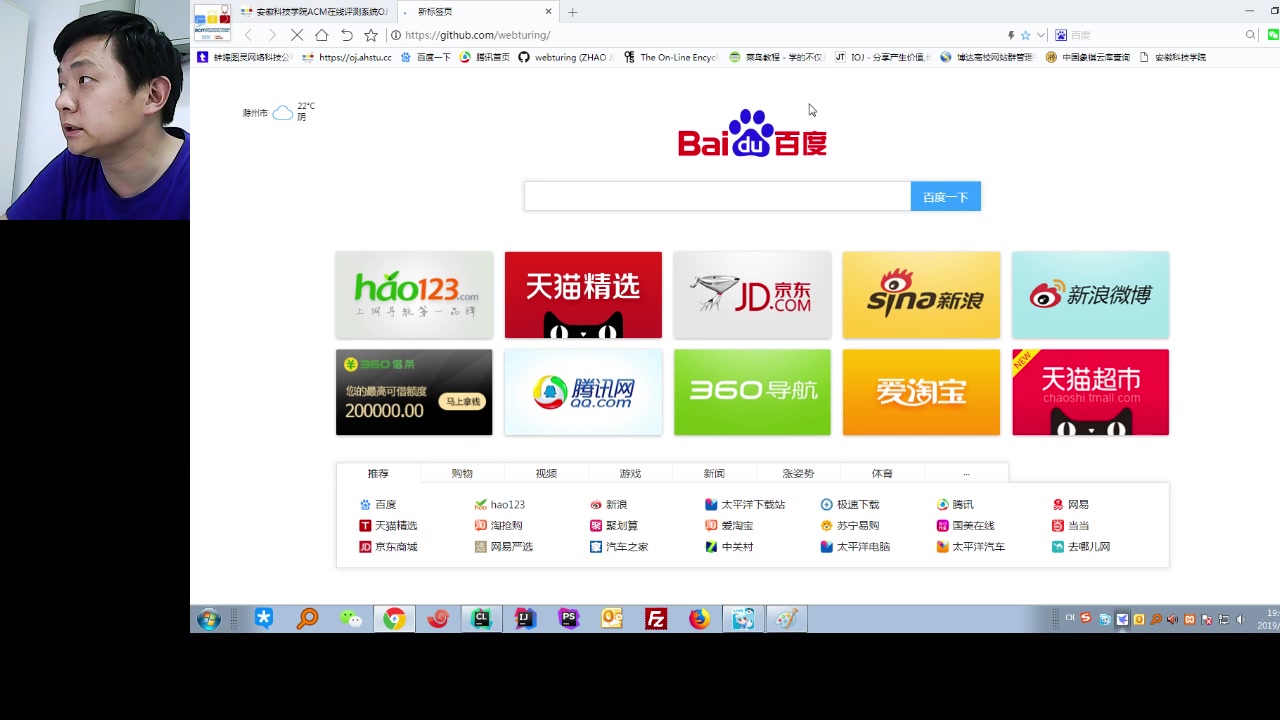Open the 360导航 tile
The height and width of the screenshot is (720, 1280).
752,392
